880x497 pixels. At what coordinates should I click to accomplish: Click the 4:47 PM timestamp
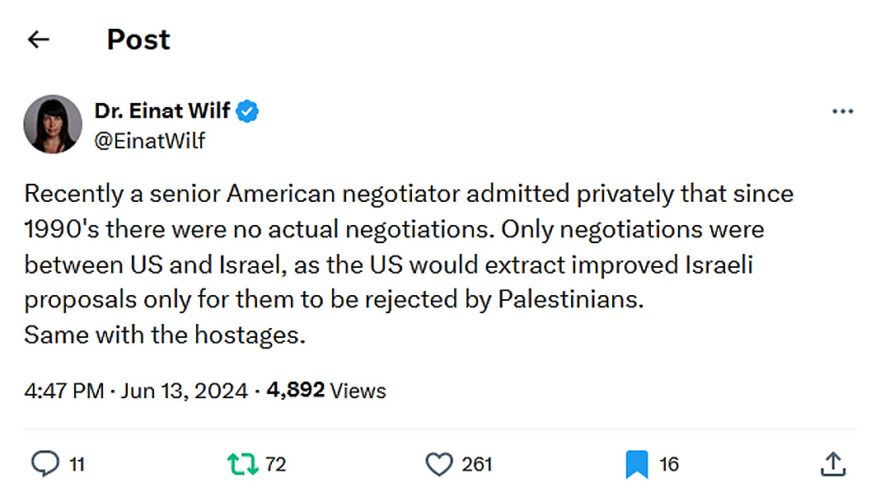pyautogui.click(x=63, y=390)
